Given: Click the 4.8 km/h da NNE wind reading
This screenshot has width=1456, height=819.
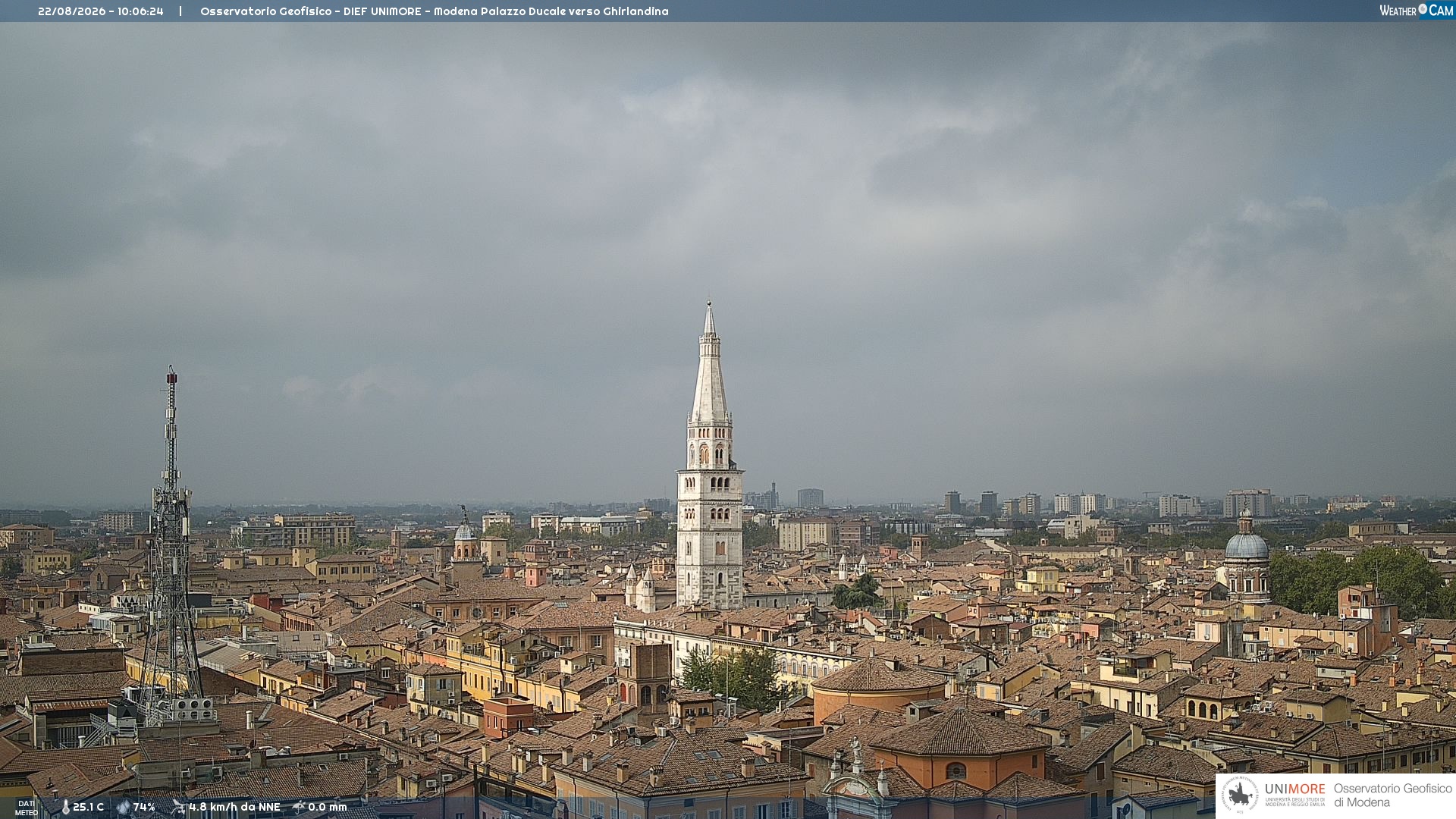Looking at the screenshot, I should [x=234, y=808].
